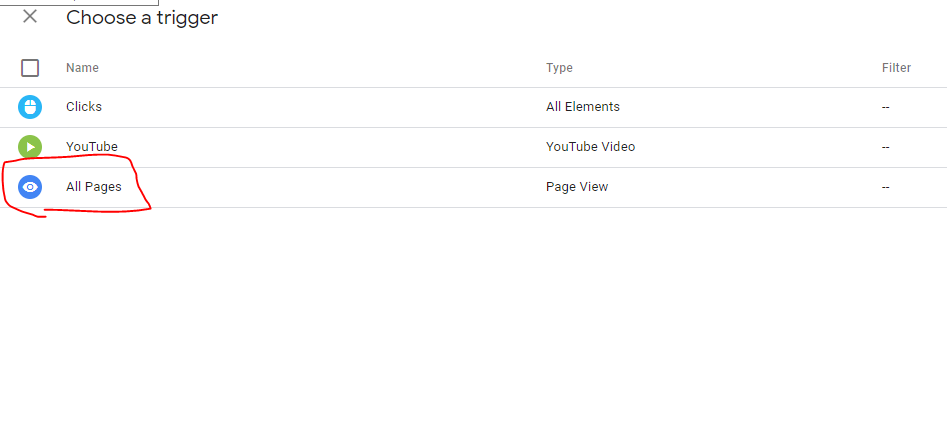This screenshot has width=947, height=429.
Task: Click the Choose a trigger heading
Action: 142,18
